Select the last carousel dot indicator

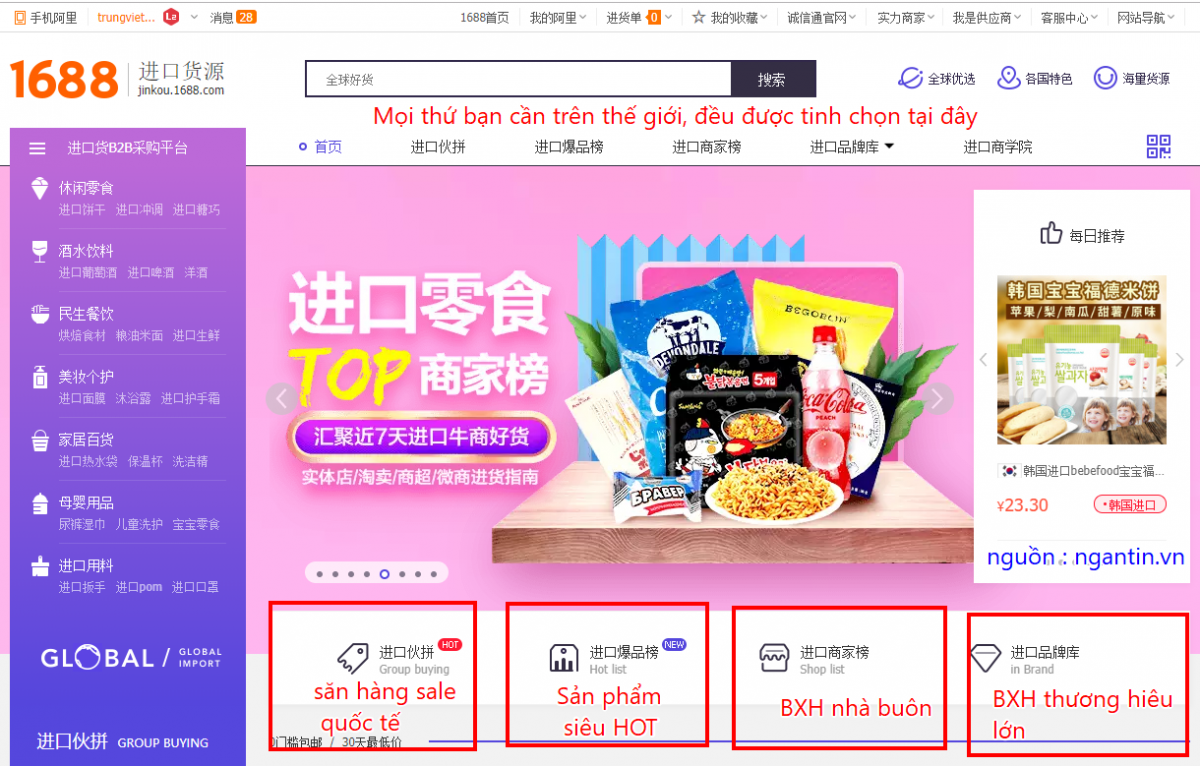coord(434,574)
